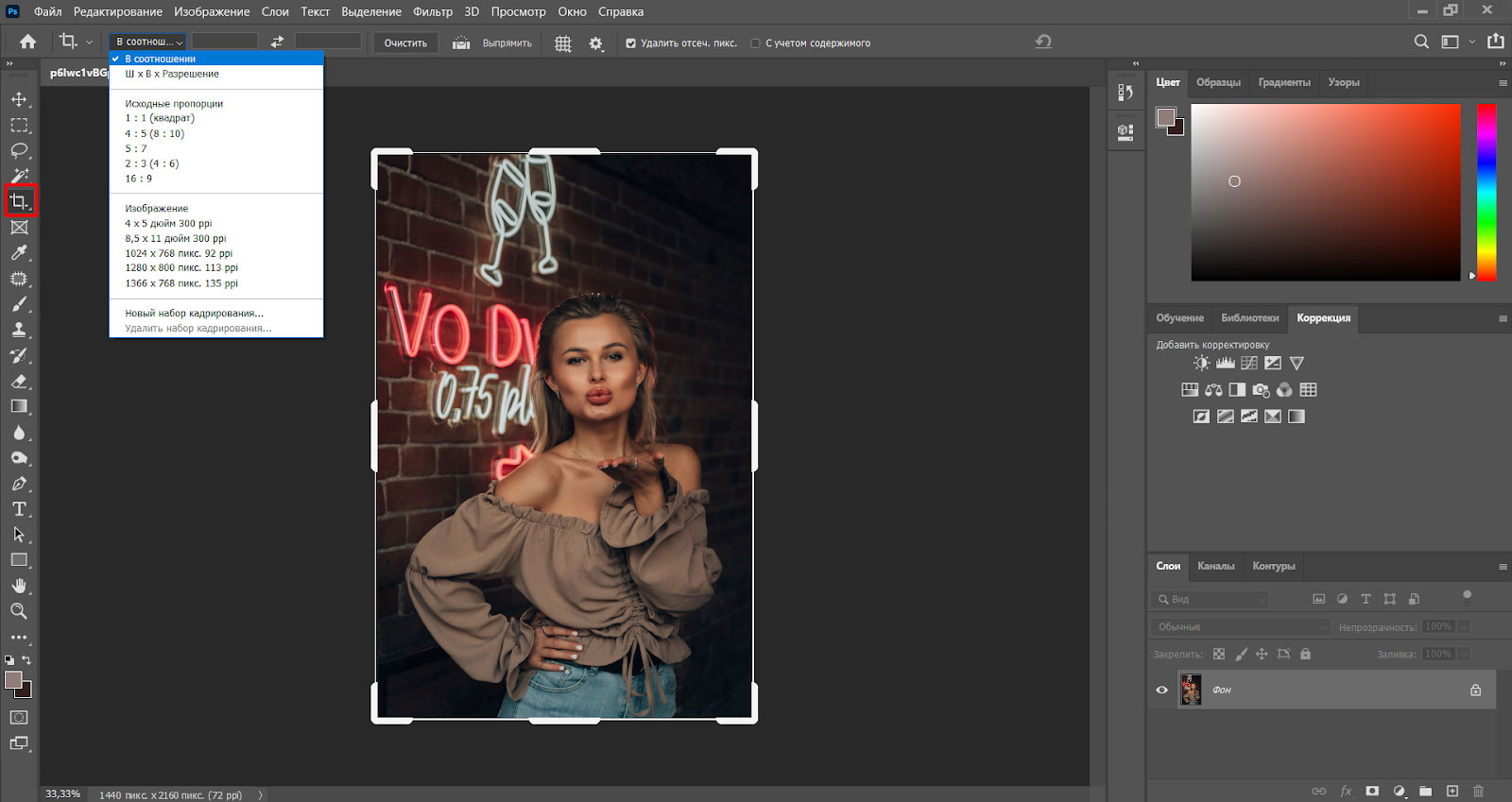Open Layers panel flyout menu
This screenshot has height=802, width=1512.
pyautogui.click(x=1503, y=567)
